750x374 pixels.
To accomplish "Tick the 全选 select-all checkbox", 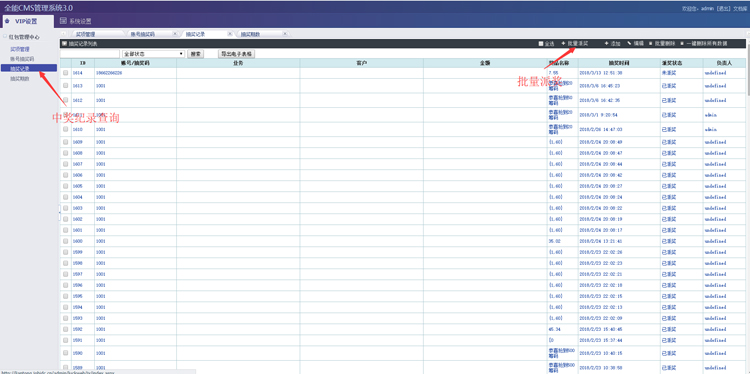I will tap(541, 44).
